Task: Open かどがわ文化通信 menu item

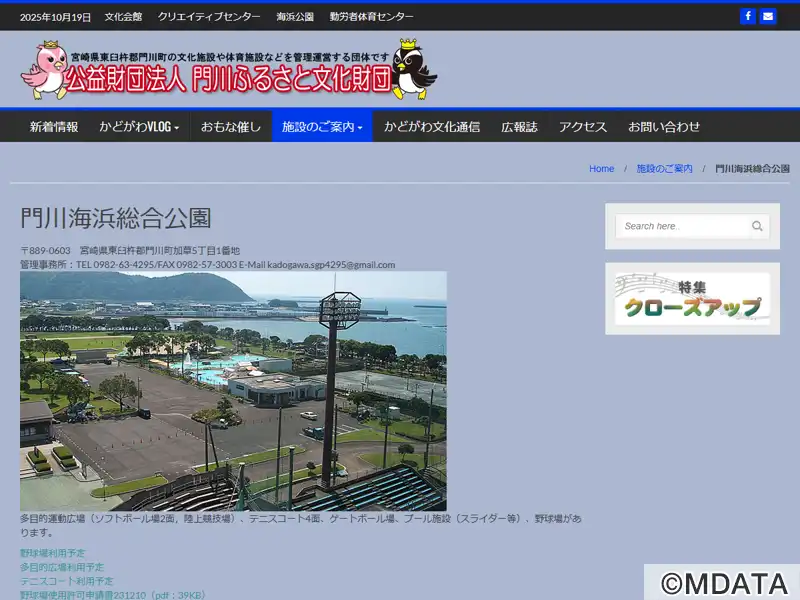Action: [432, 127]
